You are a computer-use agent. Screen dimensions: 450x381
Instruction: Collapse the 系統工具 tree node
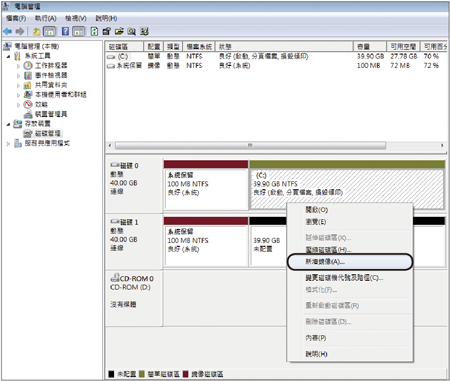coord(8,56)
